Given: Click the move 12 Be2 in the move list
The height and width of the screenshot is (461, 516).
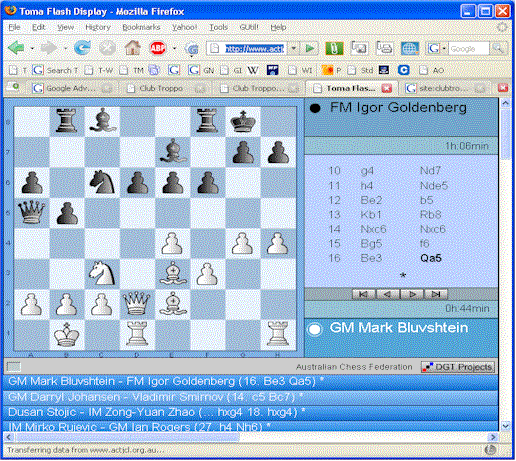Looking at the screenshot, I should 371,200.
